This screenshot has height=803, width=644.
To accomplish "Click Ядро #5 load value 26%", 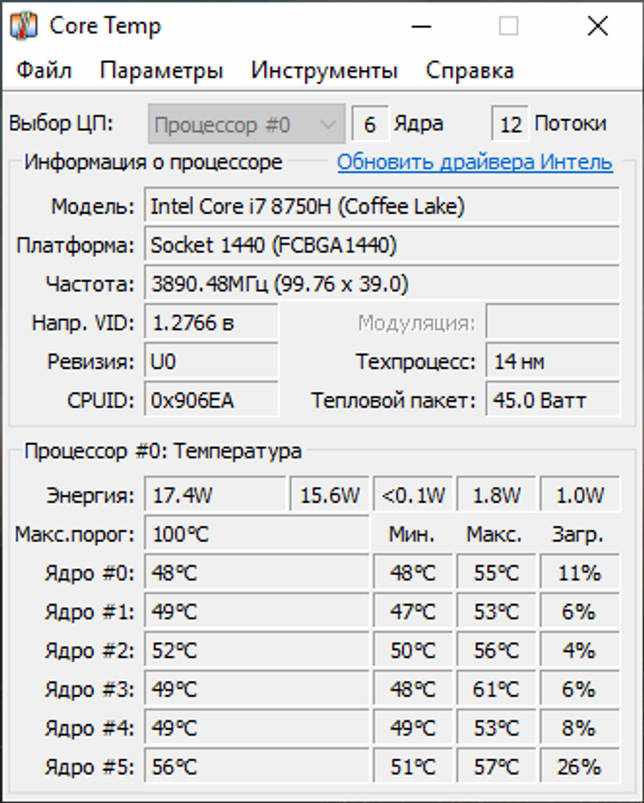I will (x=579, y=767).
